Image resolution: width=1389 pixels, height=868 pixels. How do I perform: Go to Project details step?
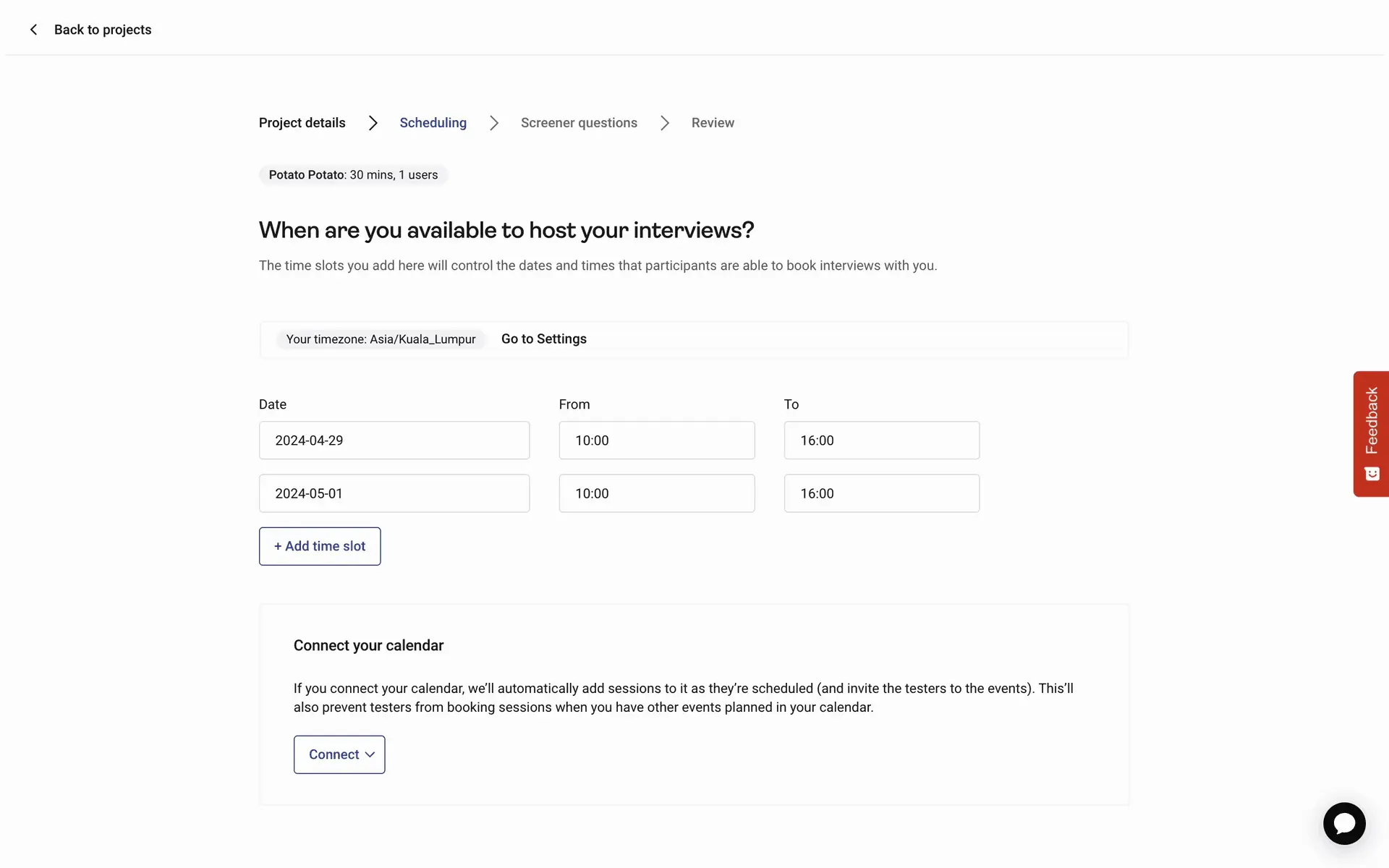coord(302,123)
